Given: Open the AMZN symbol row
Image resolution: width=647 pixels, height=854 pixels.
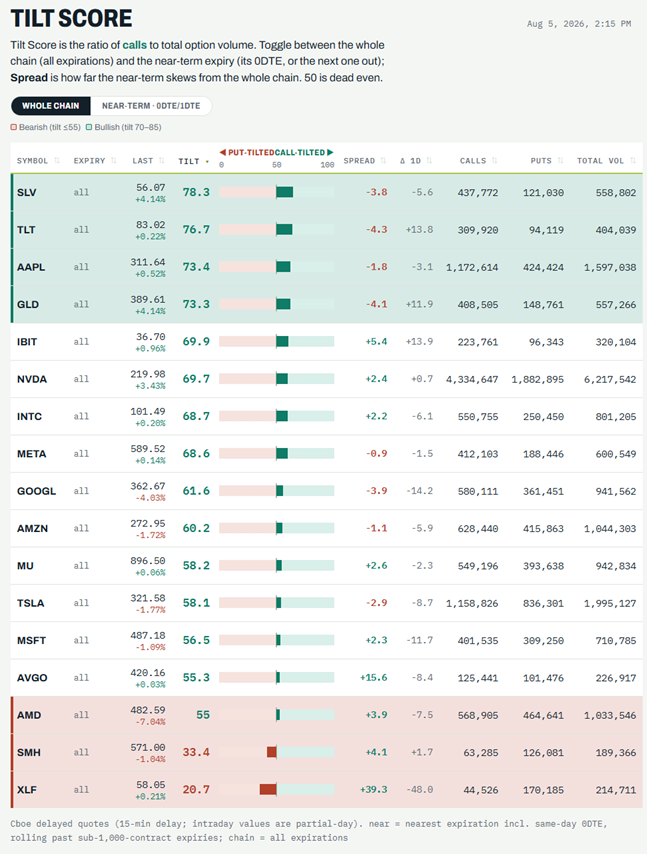Looking at the screenshot, I should (326, 528).
